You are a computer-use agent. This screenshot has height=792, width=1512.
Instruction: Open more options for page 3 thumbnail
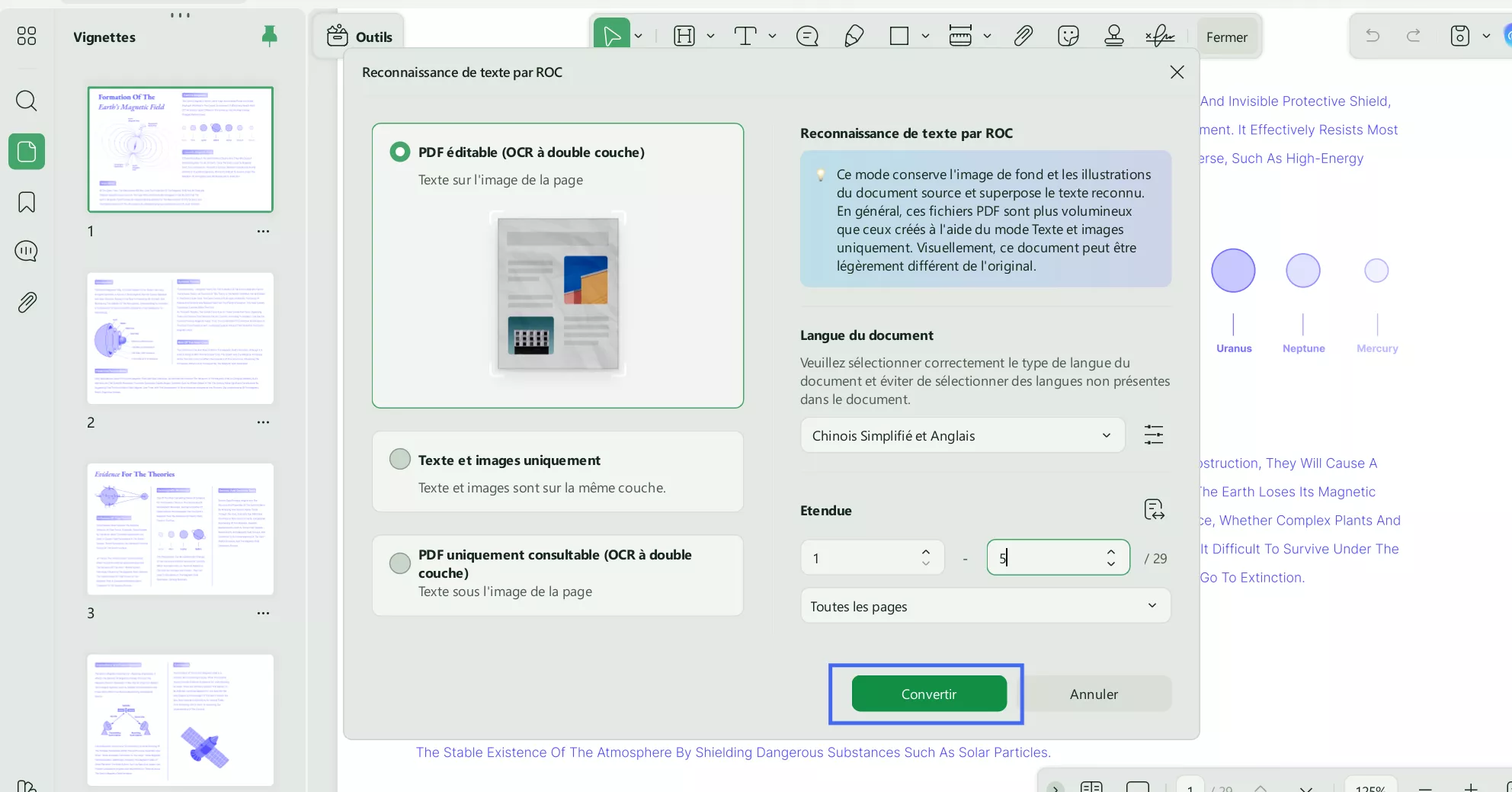pyautogui.click(x=263, y=613)
